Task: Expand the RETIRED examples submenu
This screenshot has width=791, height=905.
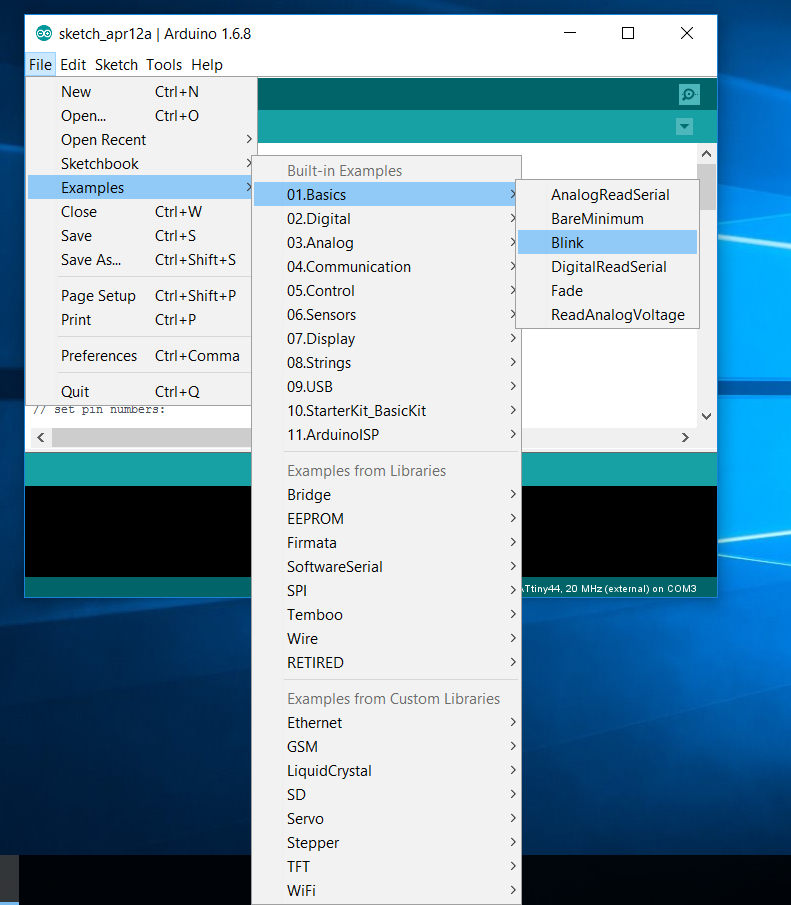Action: coord(386,663)
